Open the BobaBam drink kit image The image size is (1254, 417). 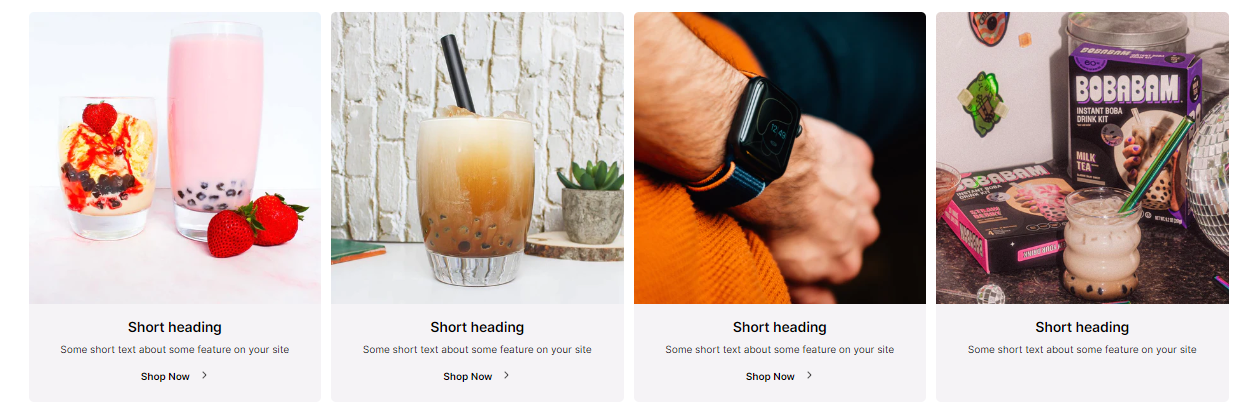point(1082,158)
